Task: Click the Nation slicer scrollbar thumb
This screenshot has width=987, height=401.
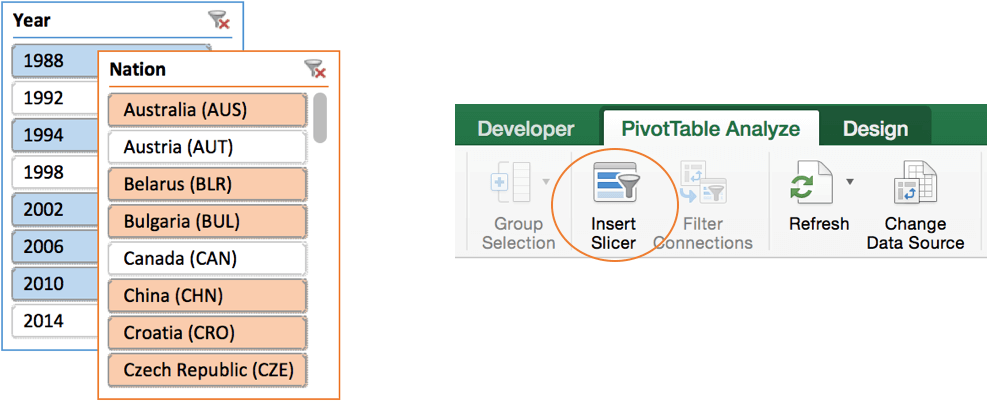Action: [x=320, y=117]
